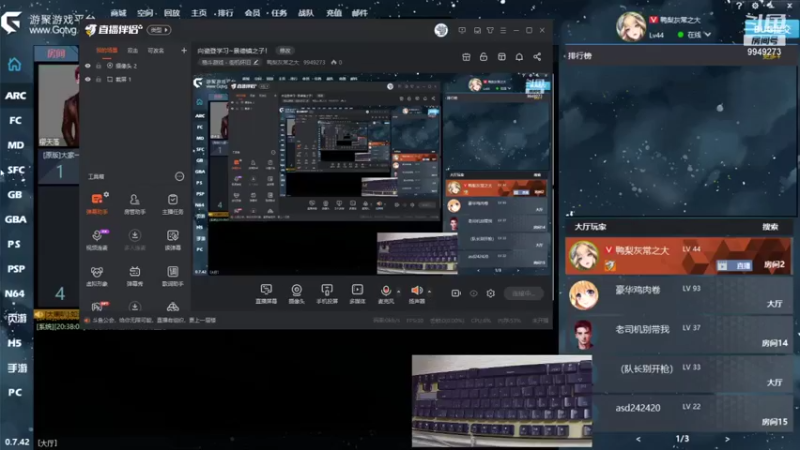Open the 主播任务 tool
800x450 pixels.
(x=172, y=204)
